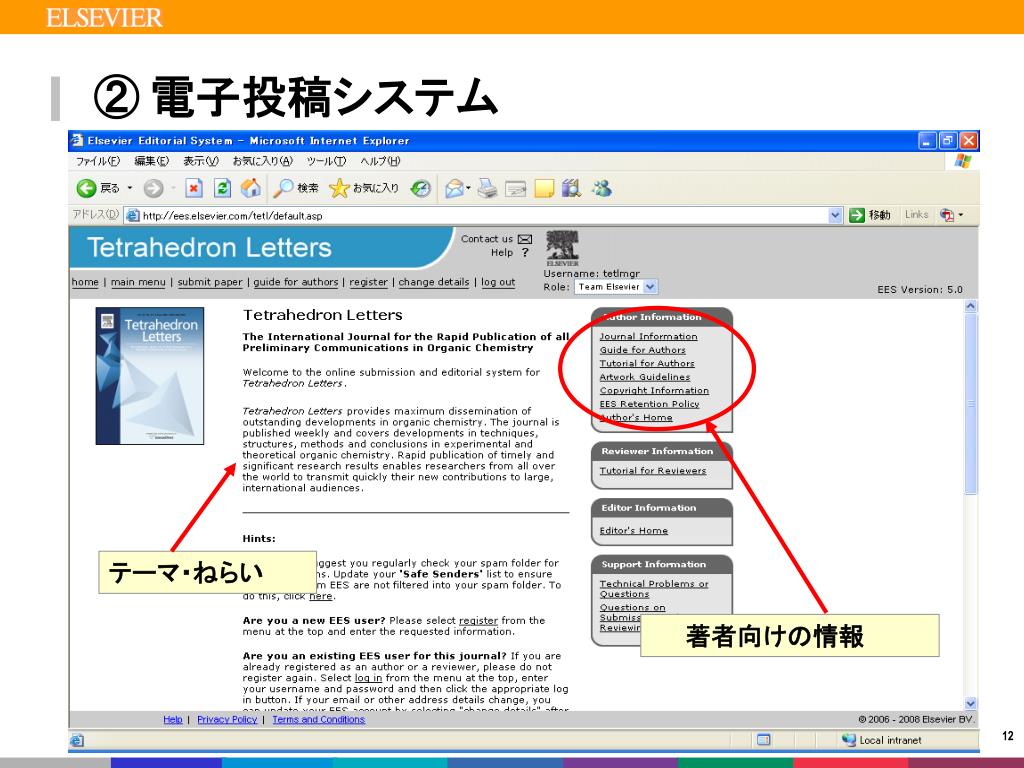Viewport: 1024px width, 768px height.
Task: Click the change details link
Action: [x=434, y=282]
